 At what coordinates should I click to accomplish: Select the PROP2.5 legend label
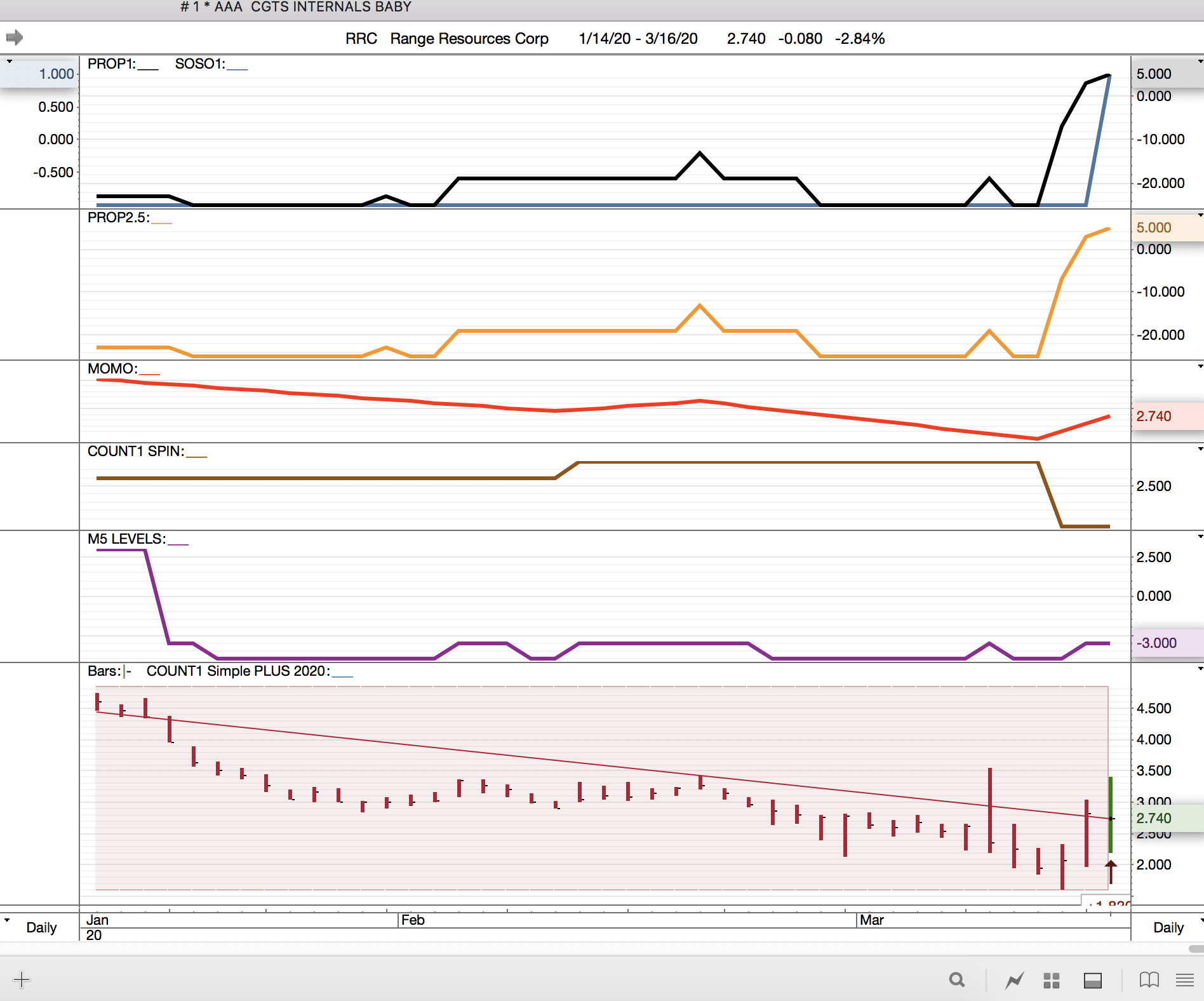point(119,218)
